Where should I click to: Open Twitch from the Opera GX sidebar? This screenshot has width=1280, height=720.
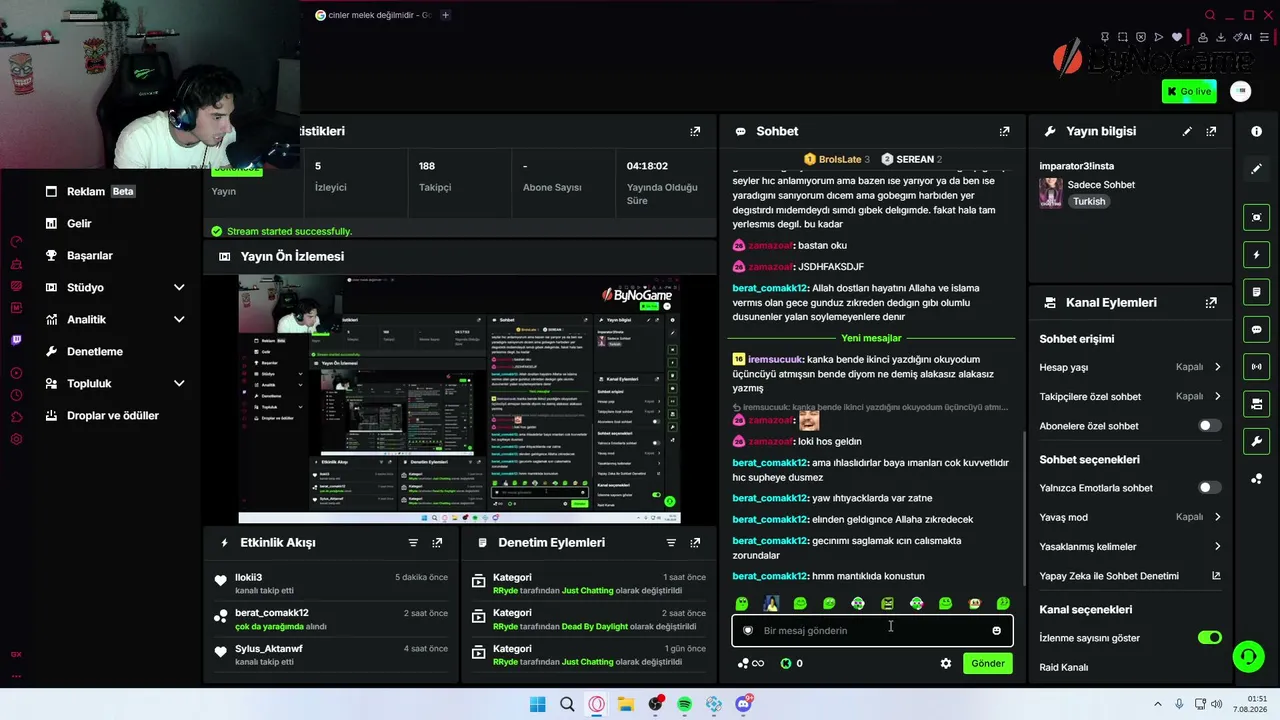tap(16, 340)
